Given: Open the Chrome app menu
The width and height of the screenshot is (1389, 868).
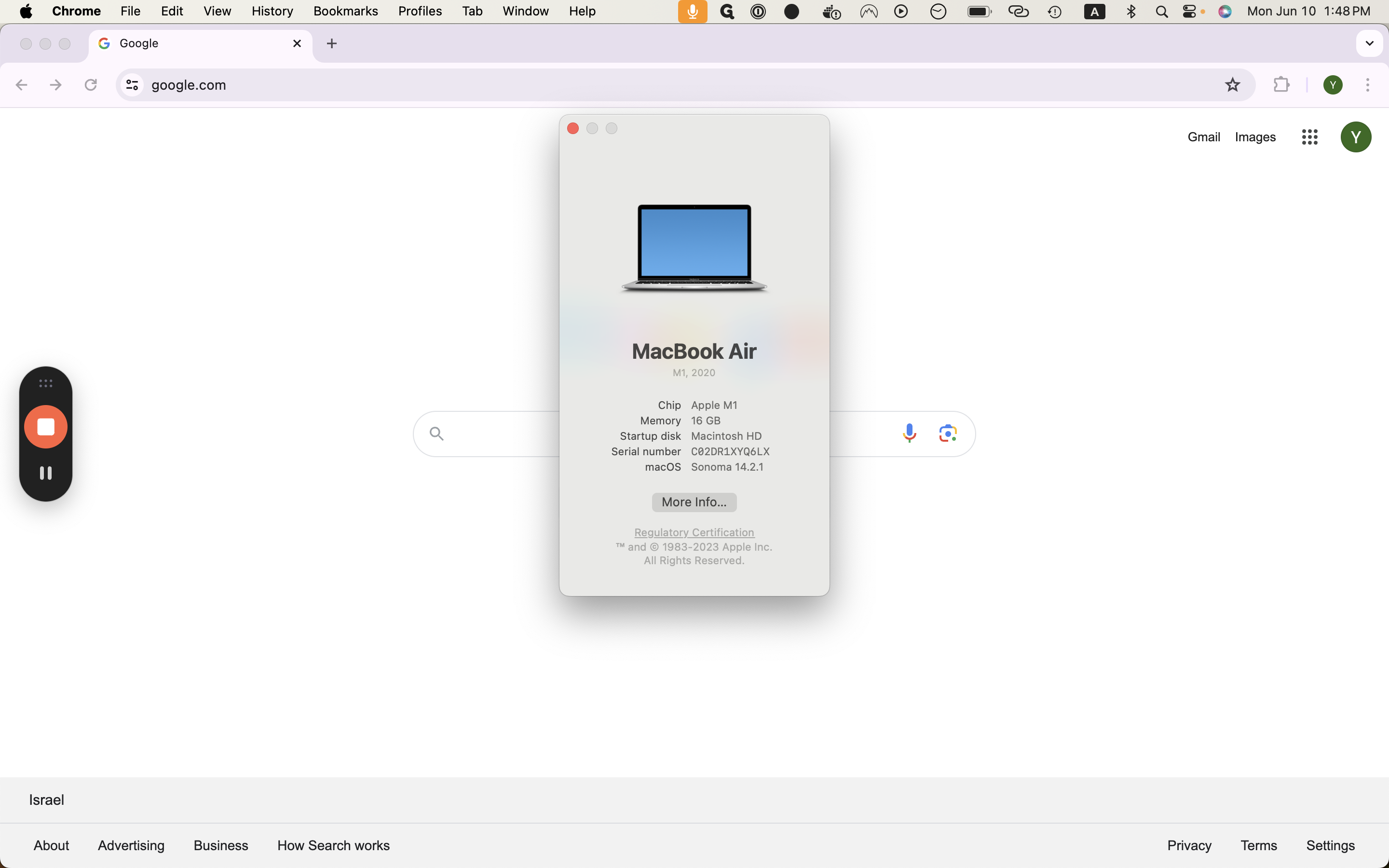Looking at the screenshot, I should [x=76, y=12].
